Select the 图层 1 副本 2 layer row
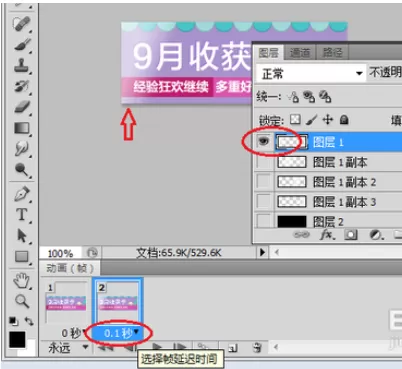 [338, 182]
